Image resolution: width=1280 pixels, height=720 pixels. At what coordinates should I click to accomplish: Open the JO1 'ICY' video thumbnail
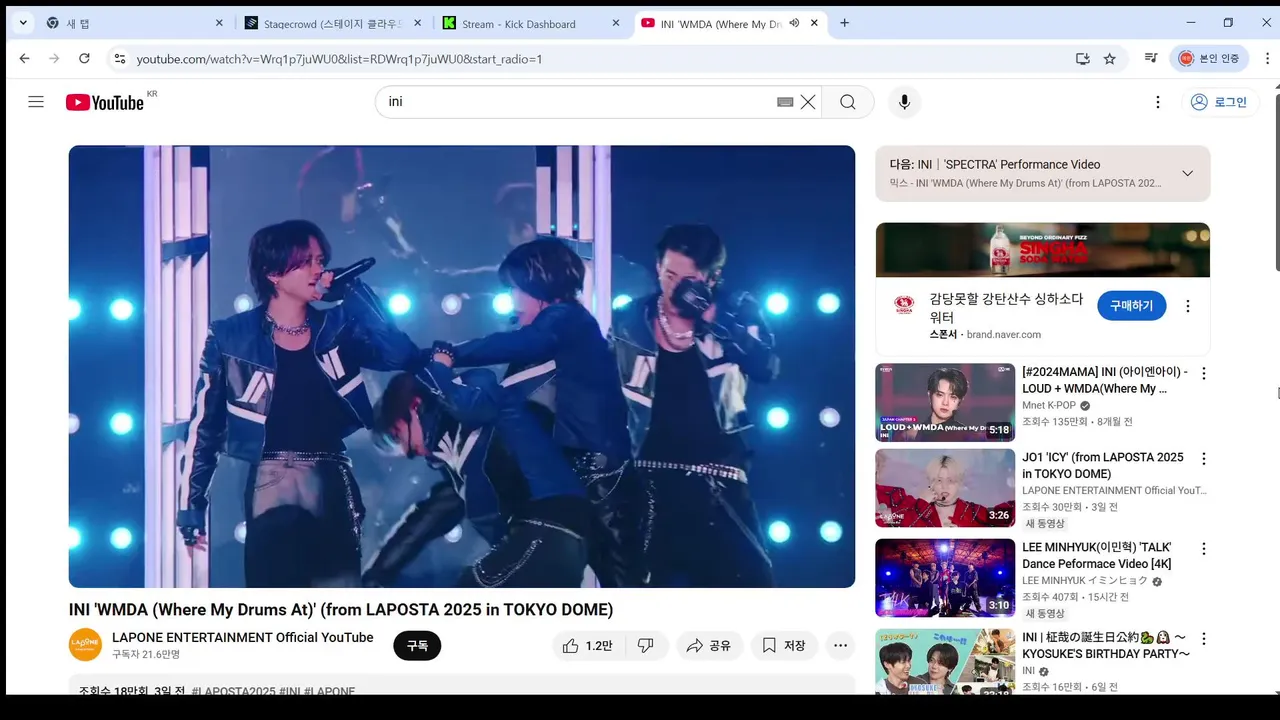tap(945, 488)
